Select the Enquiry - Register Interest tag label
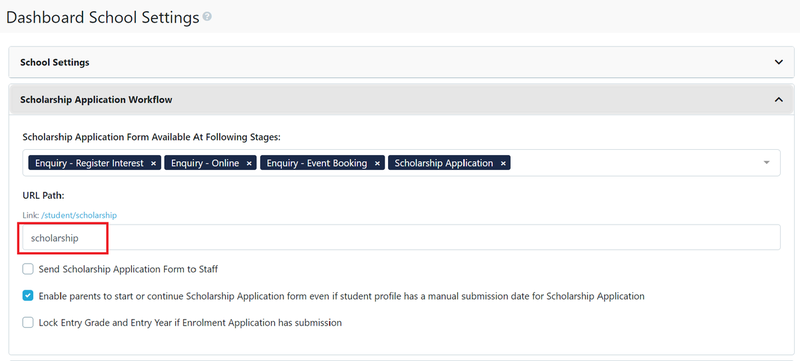The image size is (800, 361). pos(89,164)
